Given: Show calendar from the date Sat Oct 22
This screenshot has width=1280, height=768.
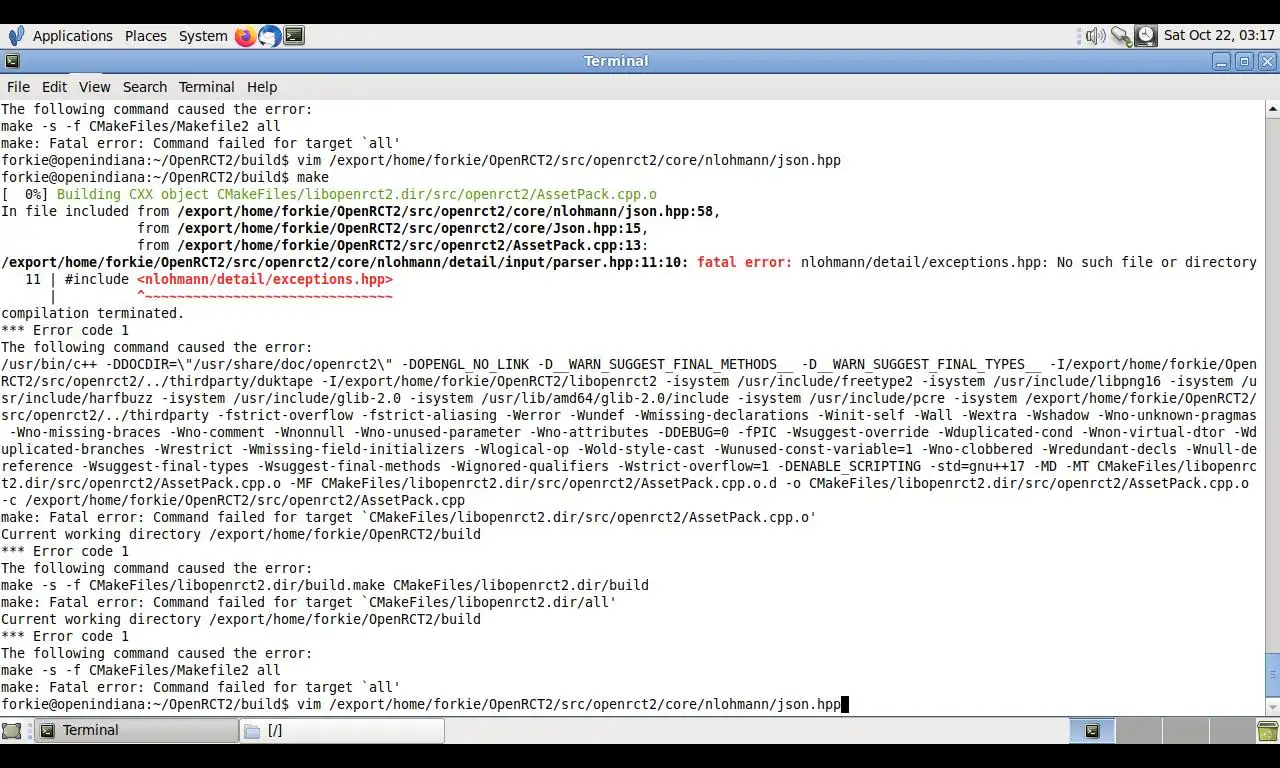Looking at the screenshot, I should point(1219,36).
